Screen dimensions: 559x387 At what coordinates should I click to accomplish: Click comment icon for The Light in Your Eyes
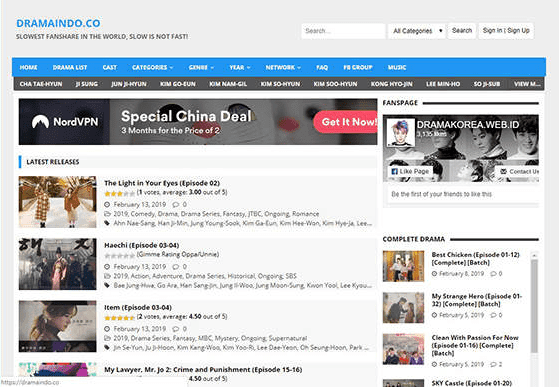tap(175, 205)
